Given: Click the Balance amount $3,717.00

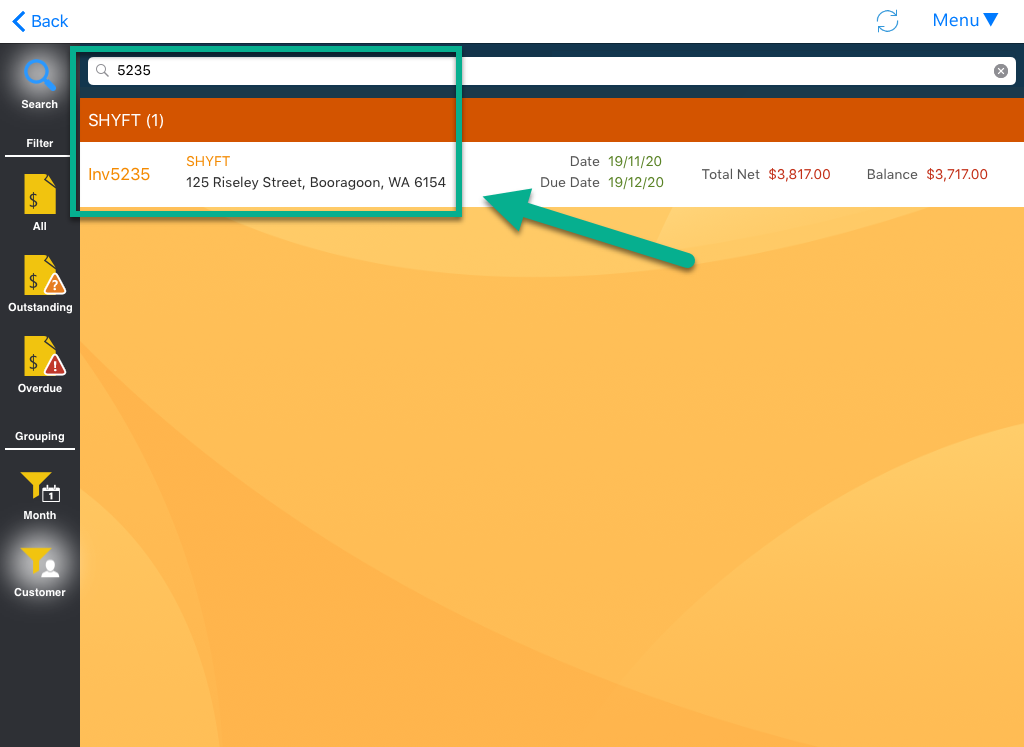Looking at the screenshot, I should tap(956, 174).
